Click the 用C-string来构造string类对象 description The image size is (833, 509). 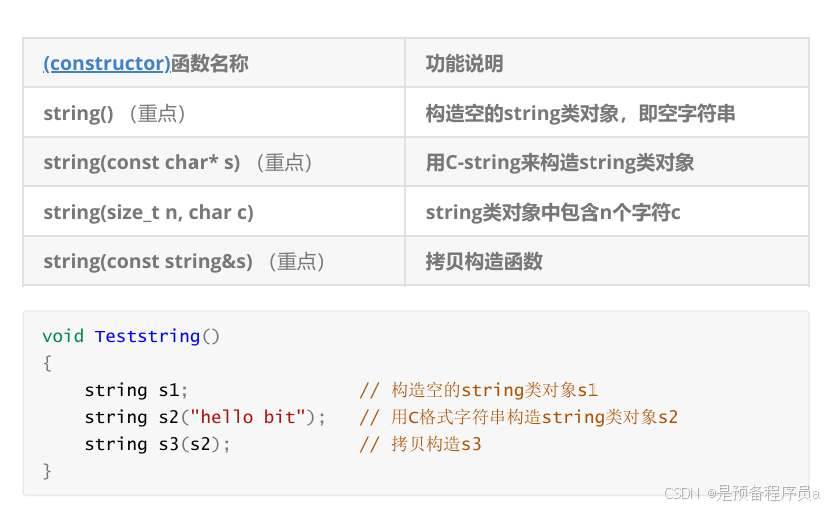pos(559,163)
